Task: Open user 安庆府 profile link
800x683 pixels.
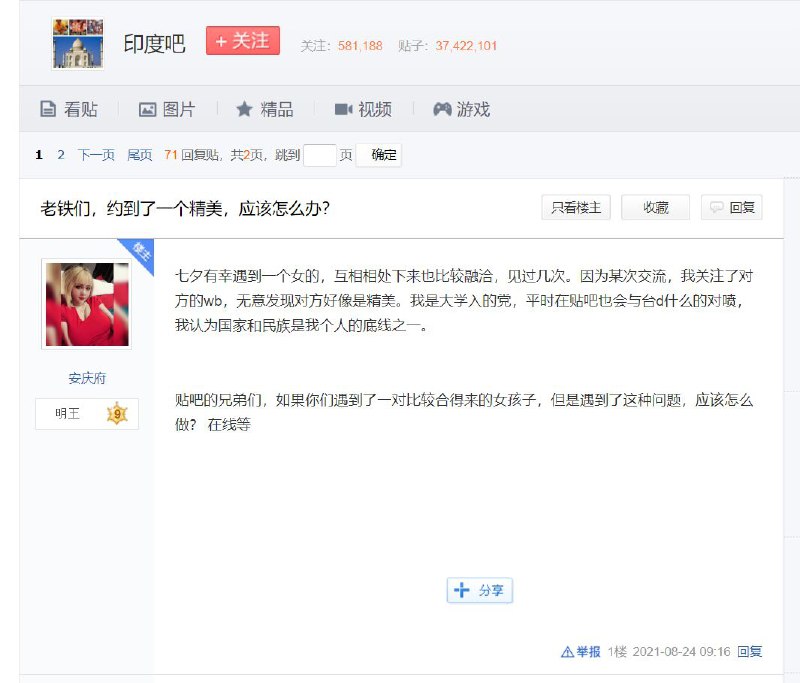Action: click(87, 378)
